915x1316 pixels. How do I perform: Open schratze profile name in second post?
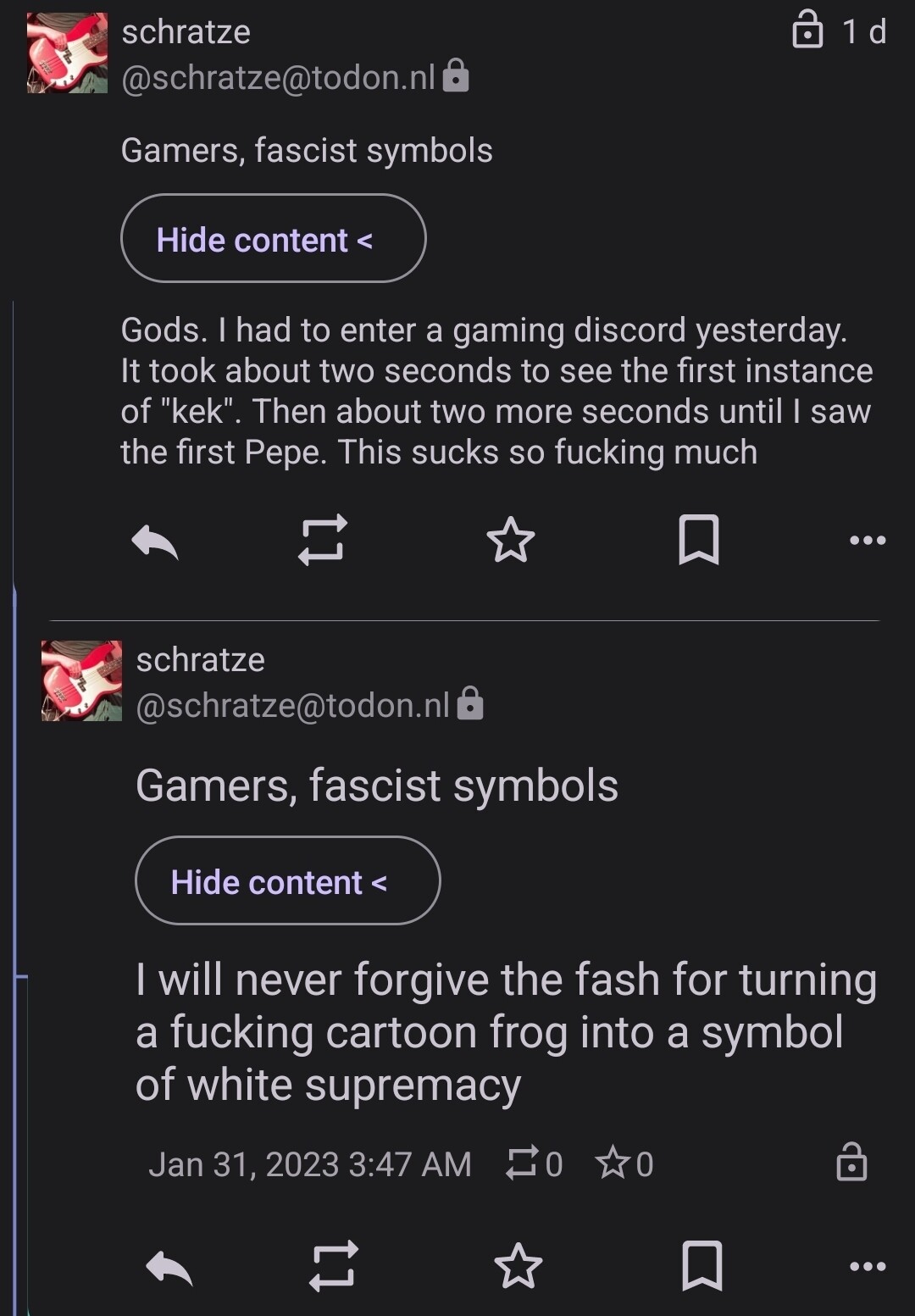point(200,659)
